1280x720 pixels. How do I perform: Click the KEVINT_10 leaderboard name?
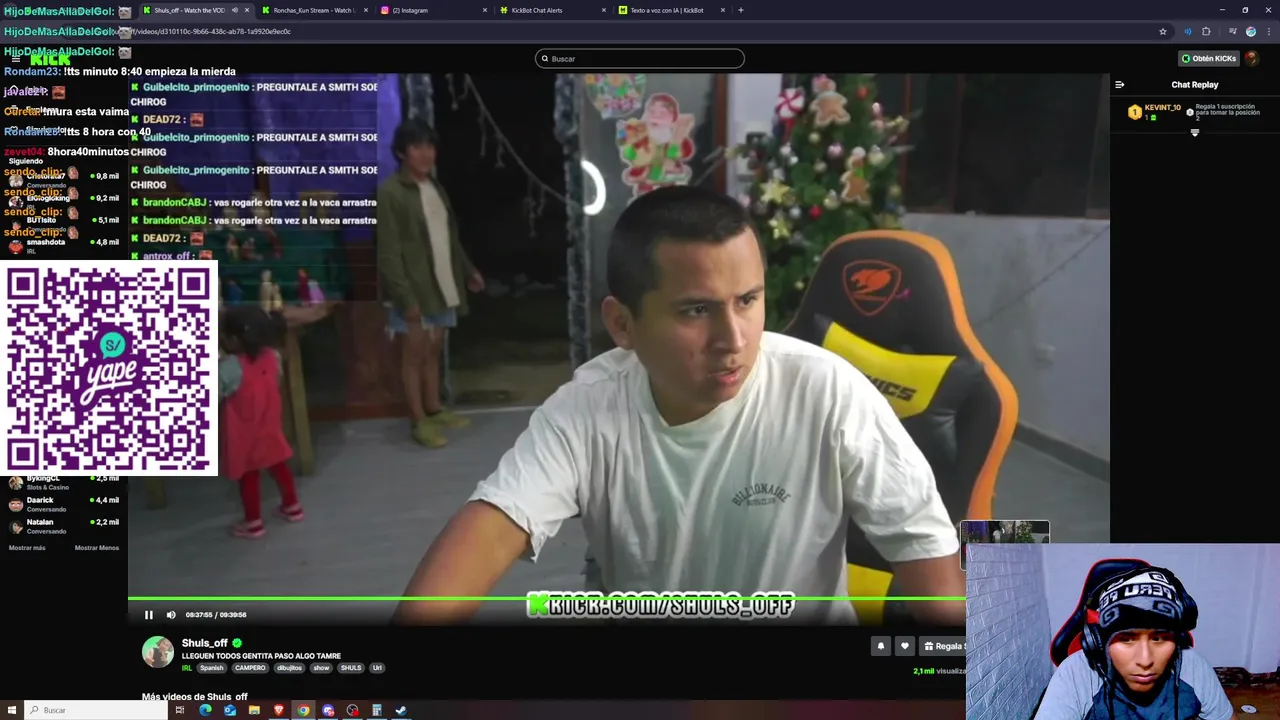1162,107
